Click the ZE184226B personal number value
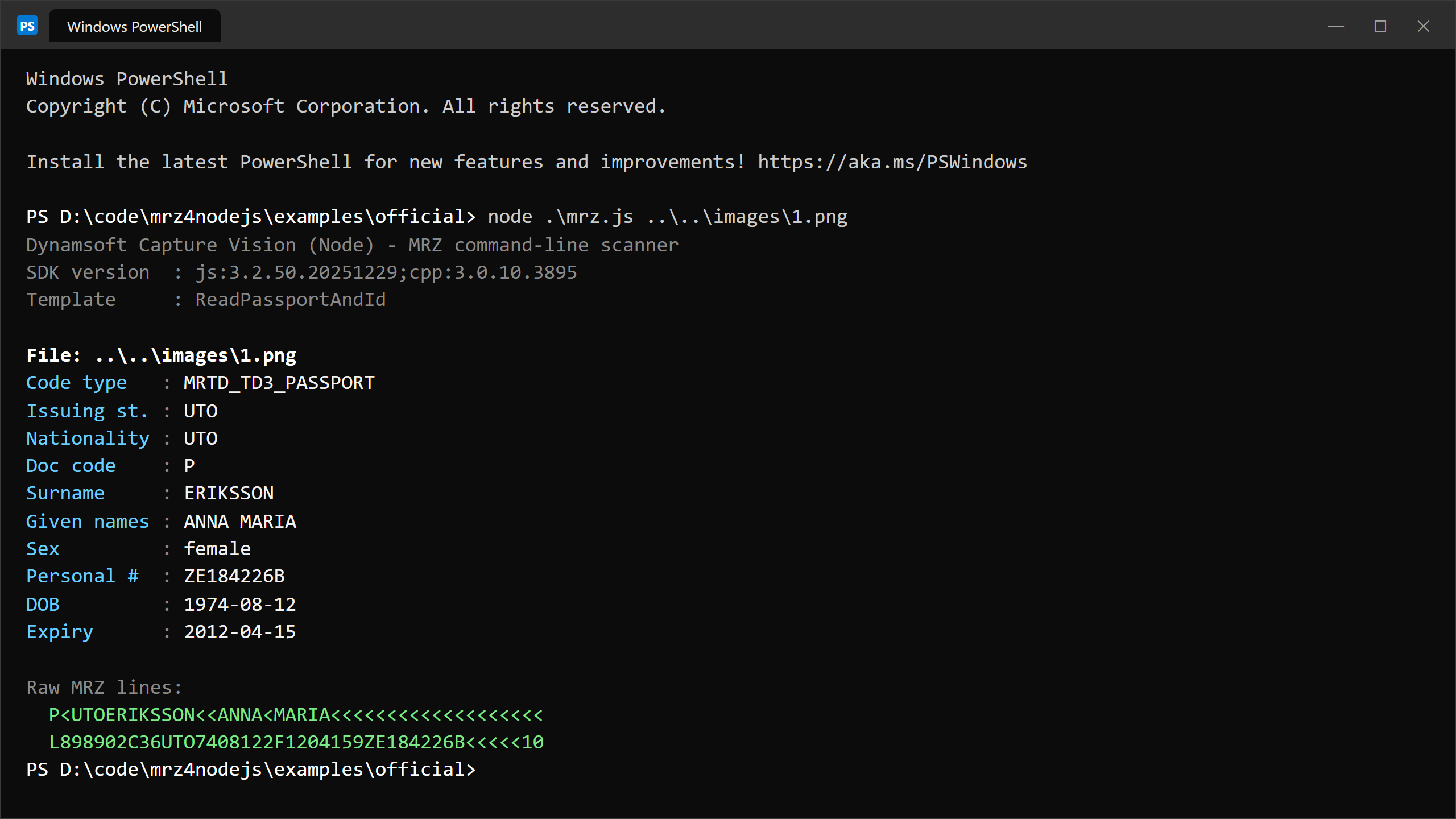 click(234, 576)
